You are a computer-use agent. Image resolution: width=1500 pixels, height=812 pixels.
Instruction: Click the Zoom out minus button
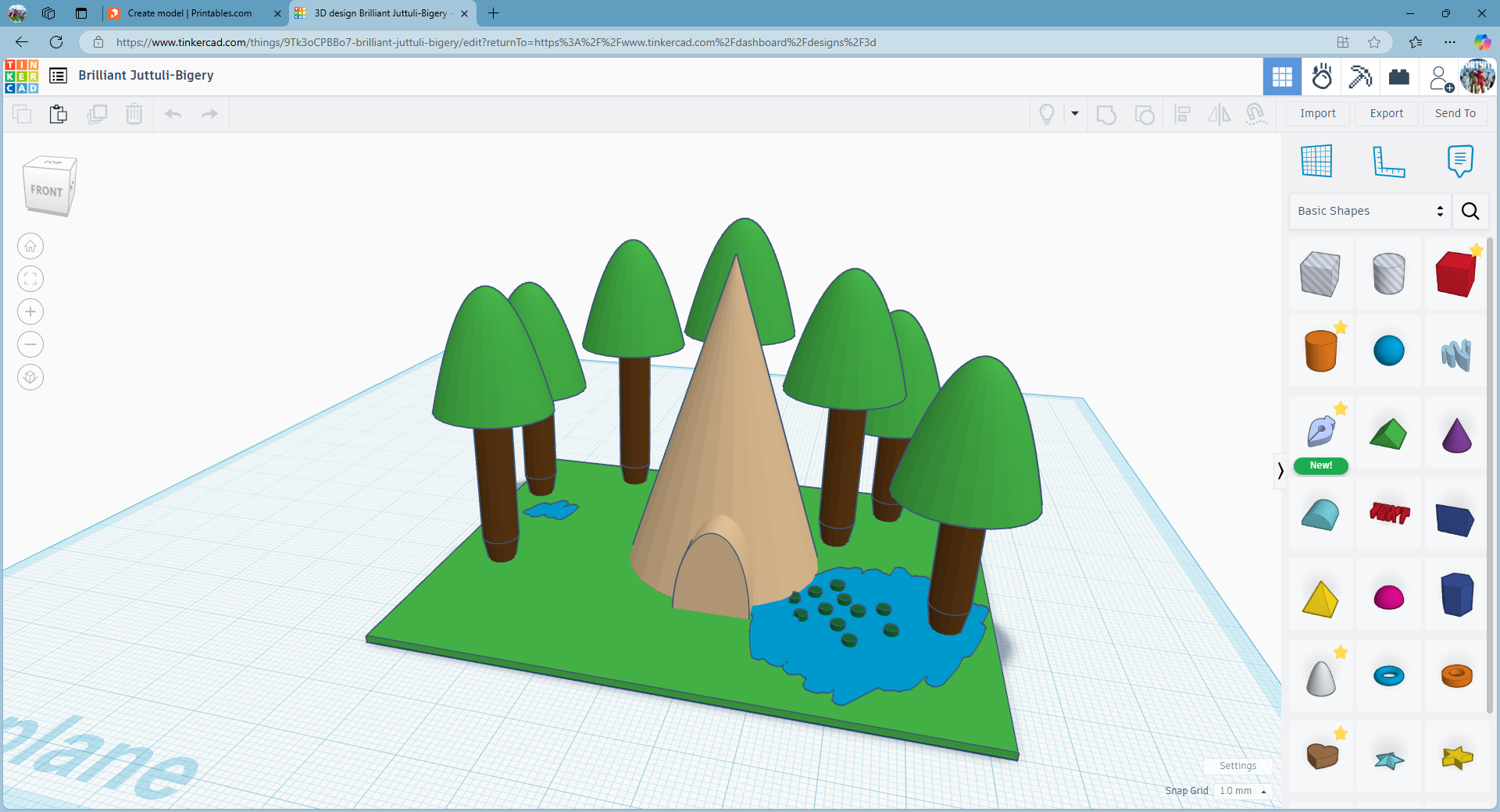(x=30, y=344)
